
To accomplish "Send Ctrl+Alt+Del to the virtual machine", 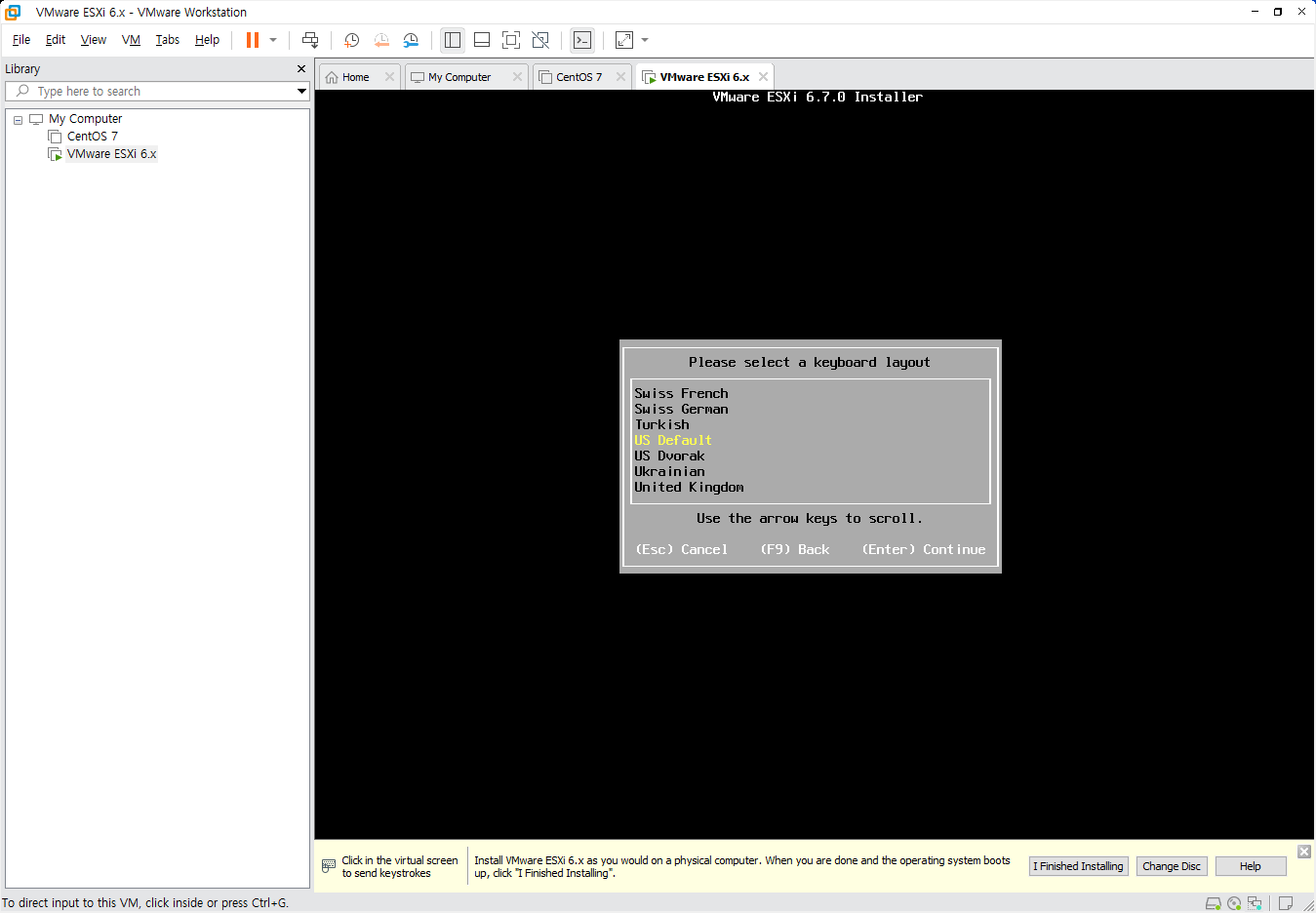I will 310,40.
